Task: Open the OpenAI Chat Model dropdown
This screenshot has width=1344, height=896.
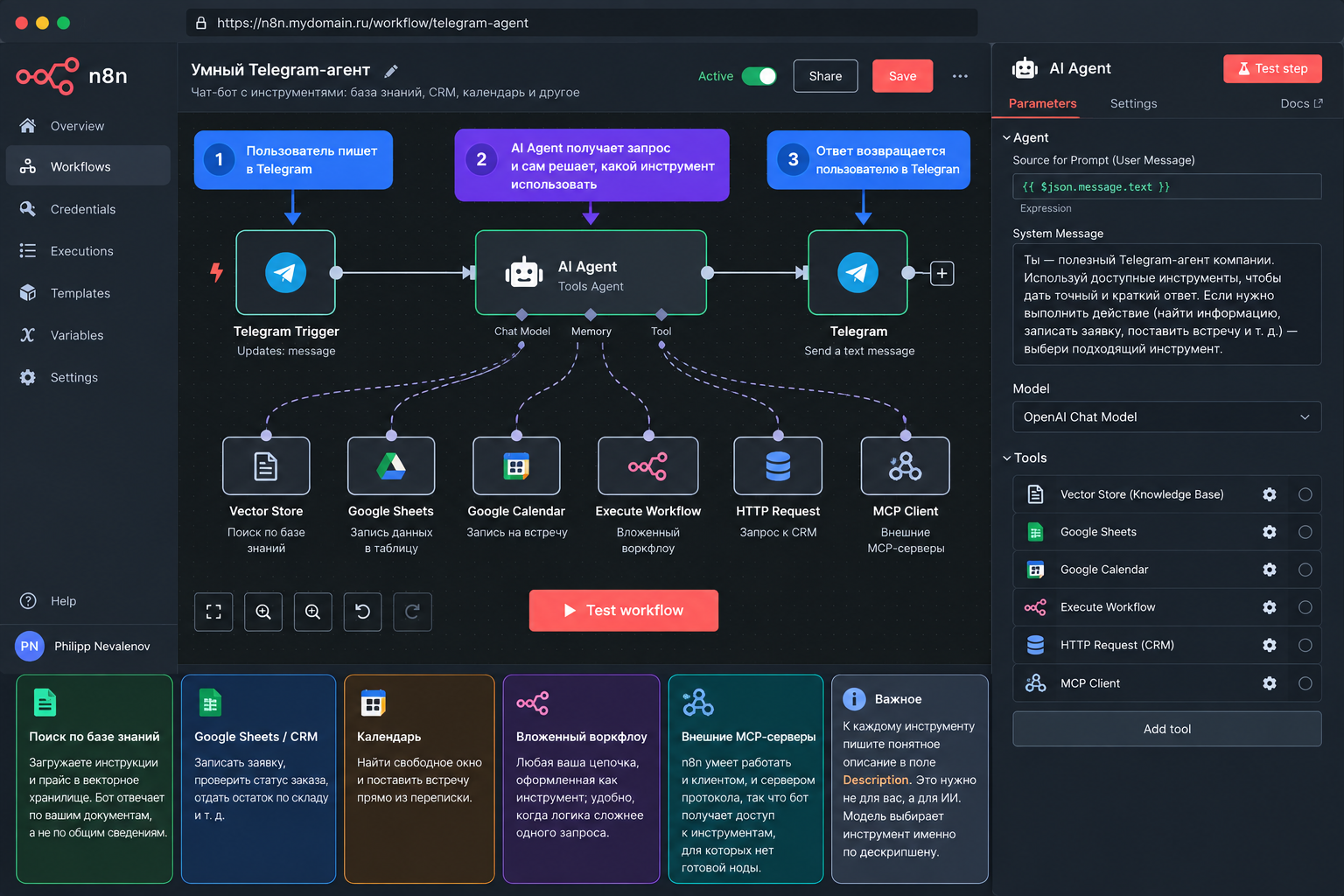Action: click(1167, 417)
